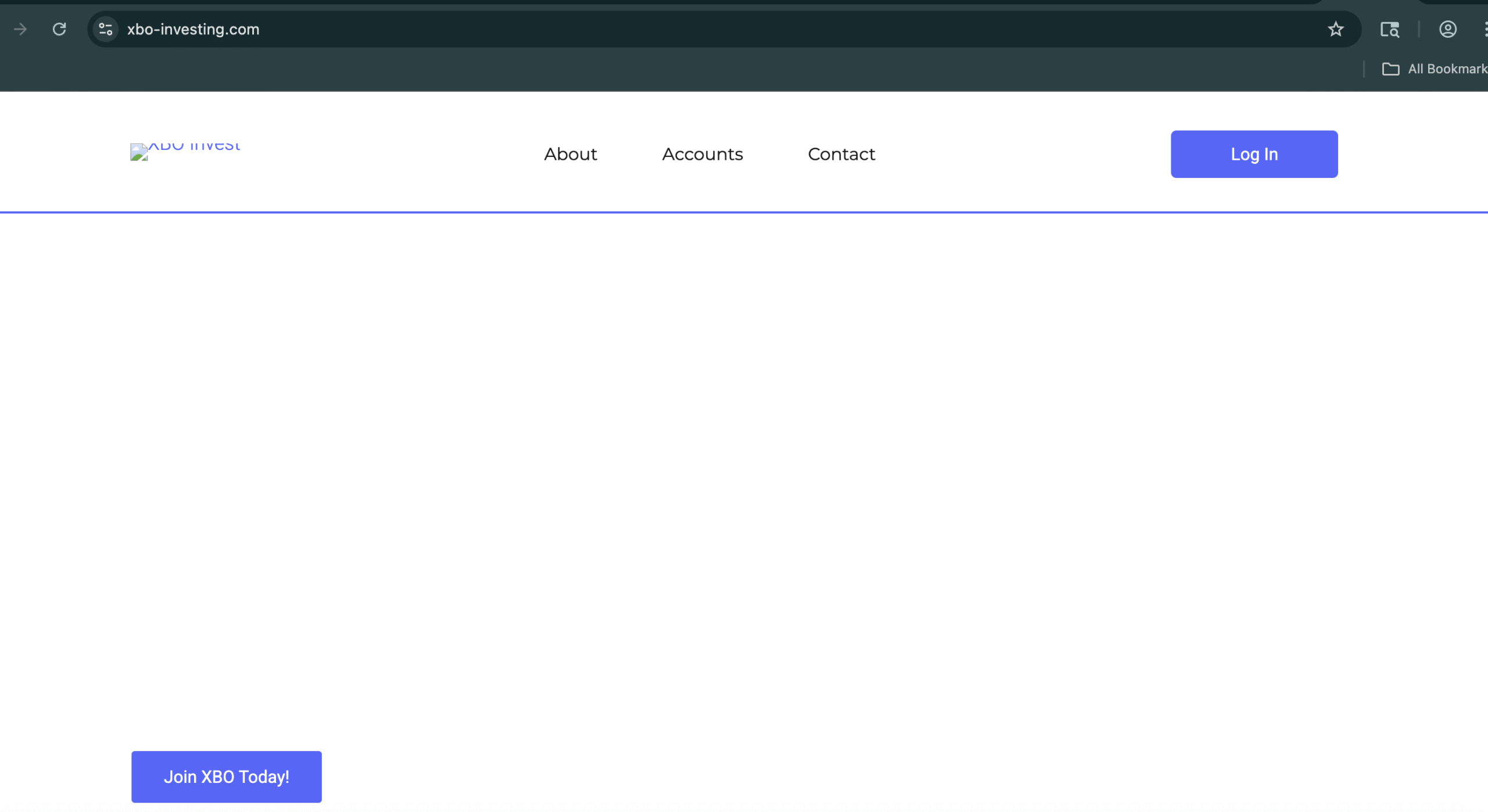Bookmark this page with the star

(x=1335, y=29)
